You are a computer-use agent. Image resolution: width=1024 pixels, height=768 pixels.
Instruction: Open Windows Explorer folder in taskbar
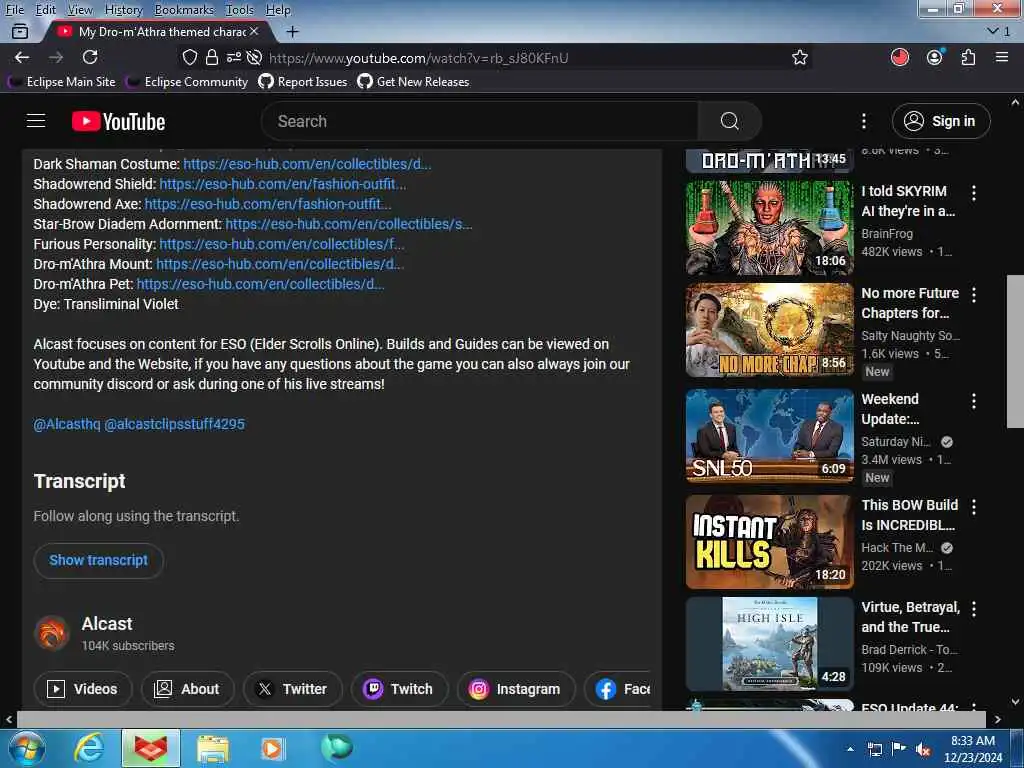(x=213, y=748)
